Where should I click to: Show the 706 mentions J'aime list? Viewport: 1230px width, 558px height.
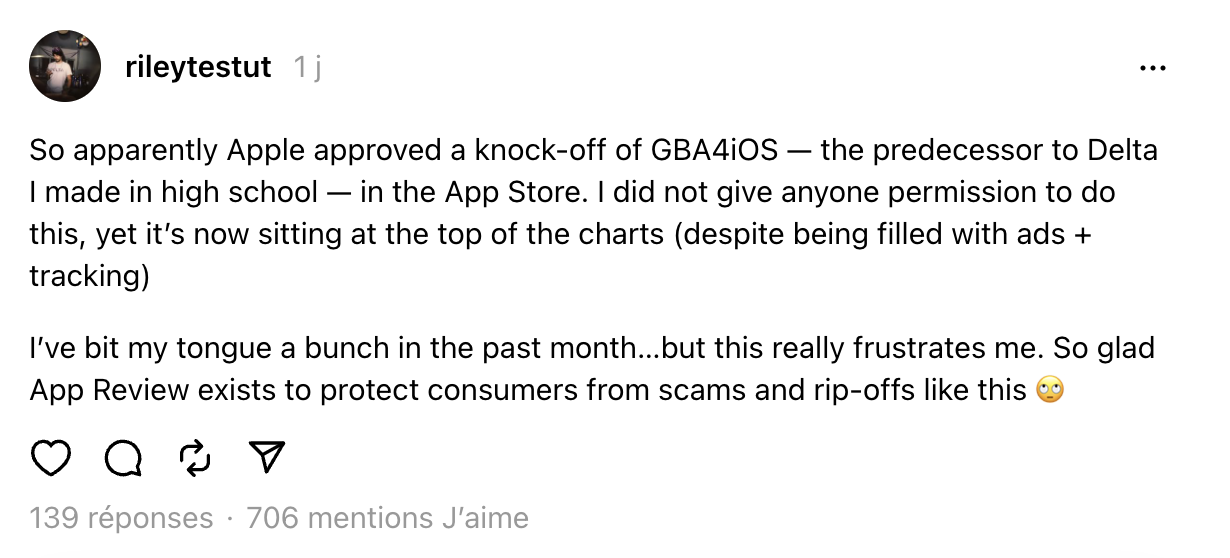387,518
